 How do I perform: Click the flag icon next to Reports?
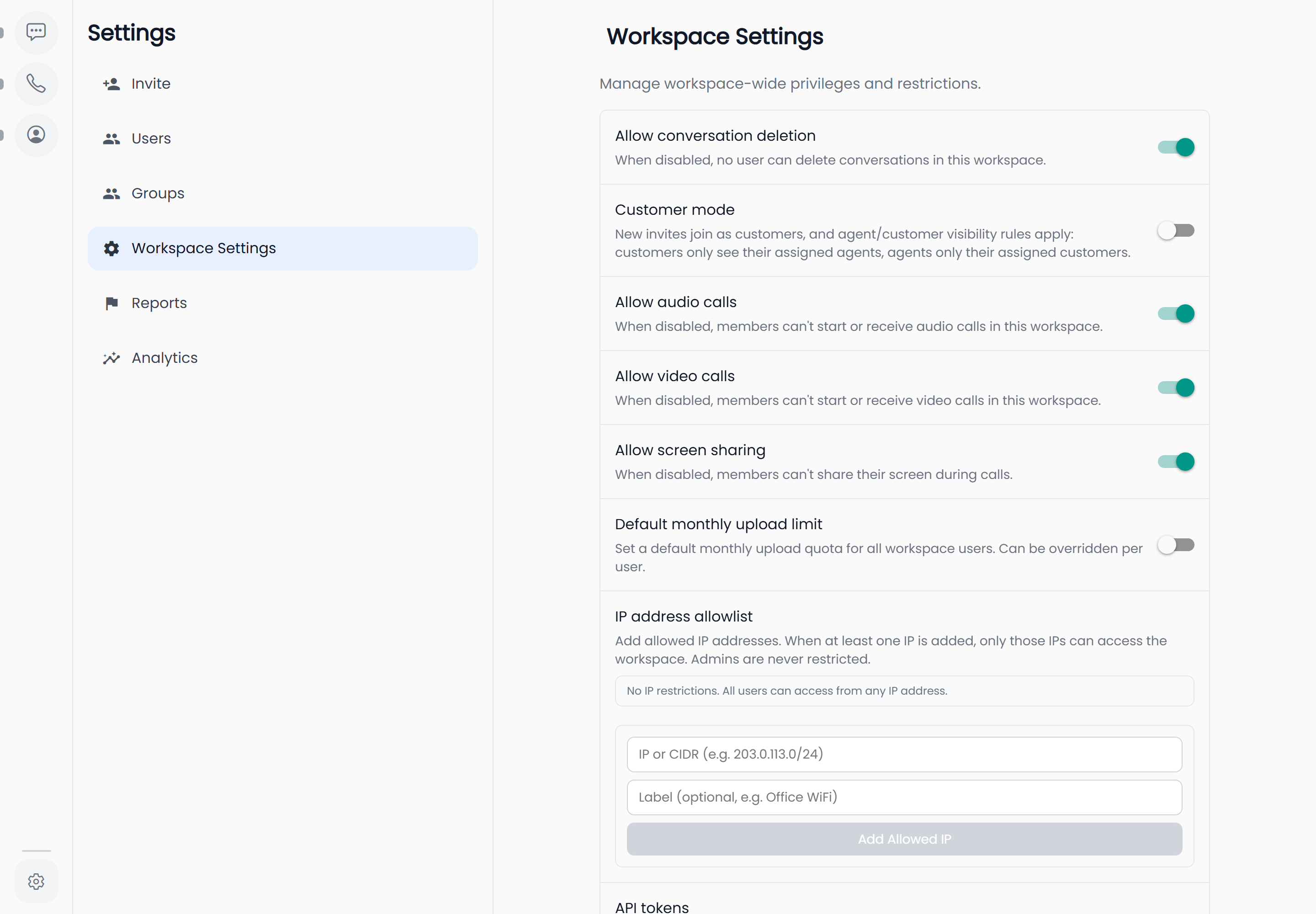click(x=111, y=303)
